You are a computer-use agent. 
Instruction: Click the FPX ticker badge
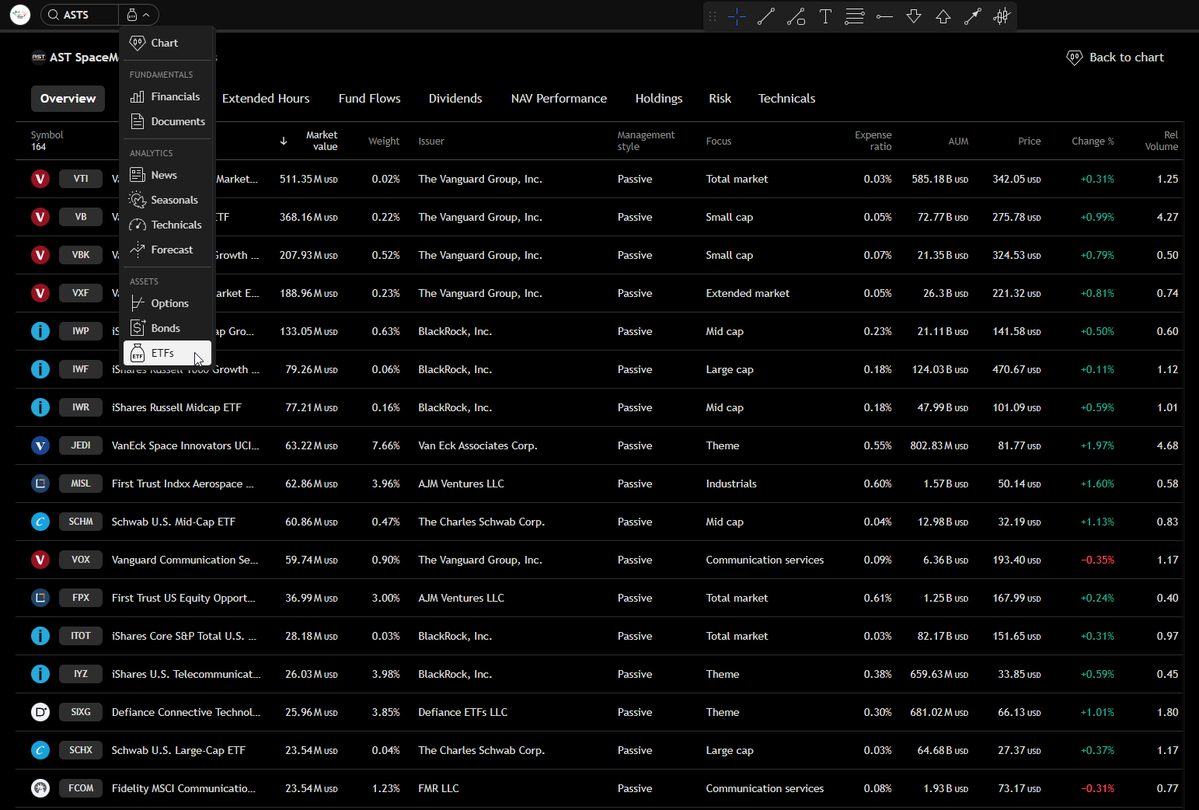pos(80,598)
